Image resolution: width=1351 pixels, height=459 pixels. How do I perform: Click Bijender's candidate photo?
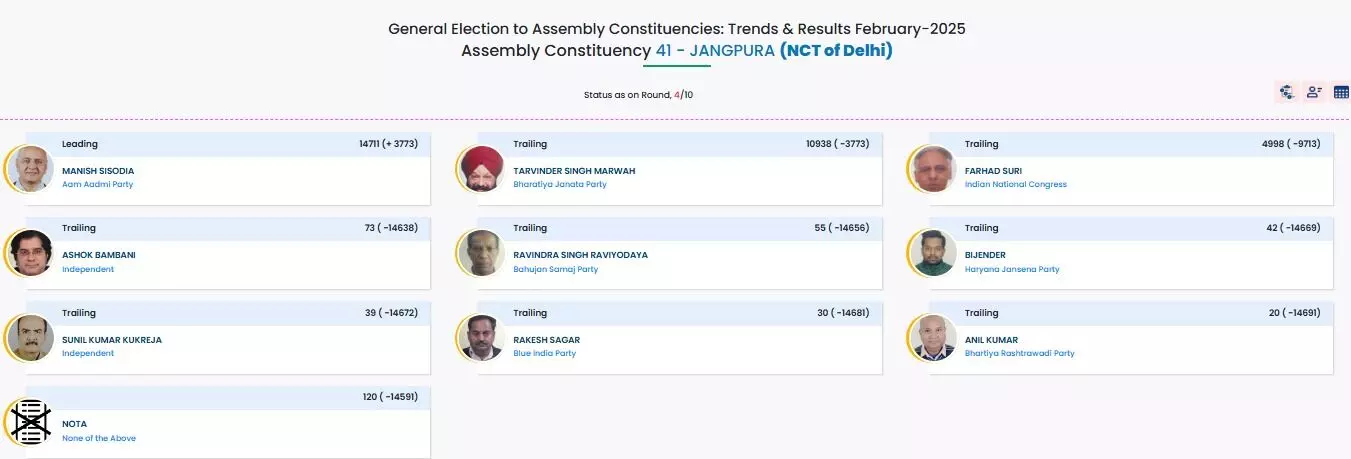tap(933, 253)
